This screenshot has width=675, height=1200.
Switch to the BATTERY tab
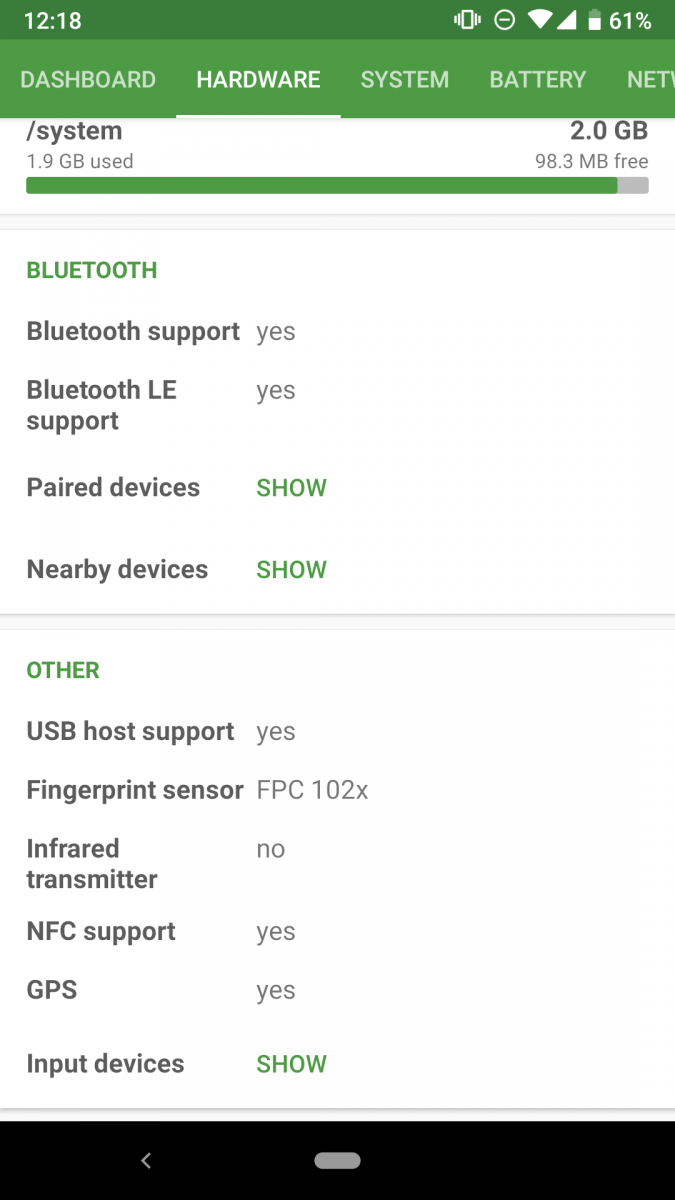pos(538,79)
